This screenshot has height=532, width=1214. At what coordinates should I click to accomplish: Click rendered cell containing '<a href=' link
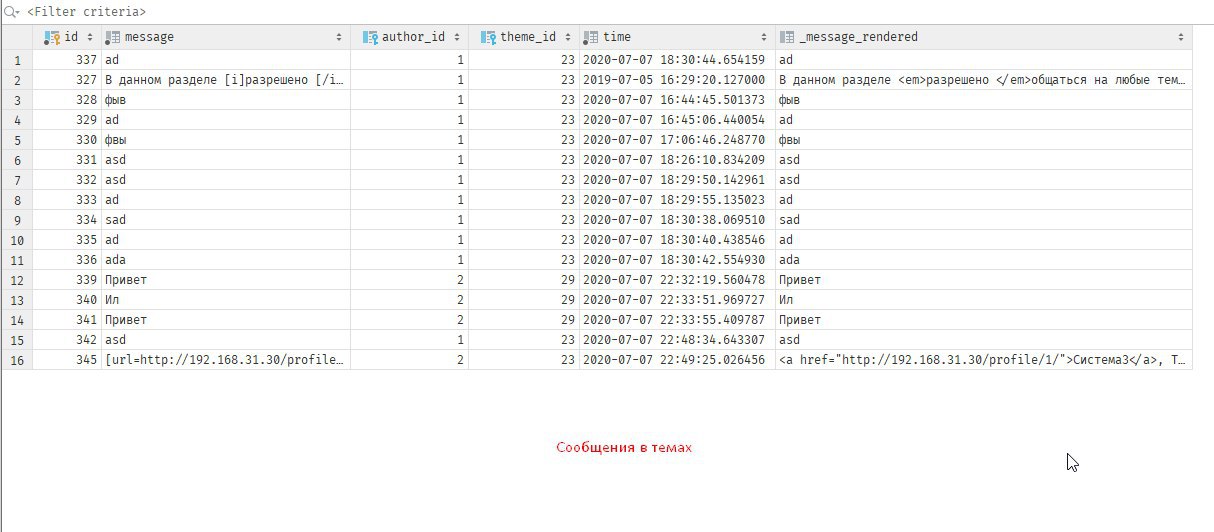pyautogui.click(x=984, y=360)
